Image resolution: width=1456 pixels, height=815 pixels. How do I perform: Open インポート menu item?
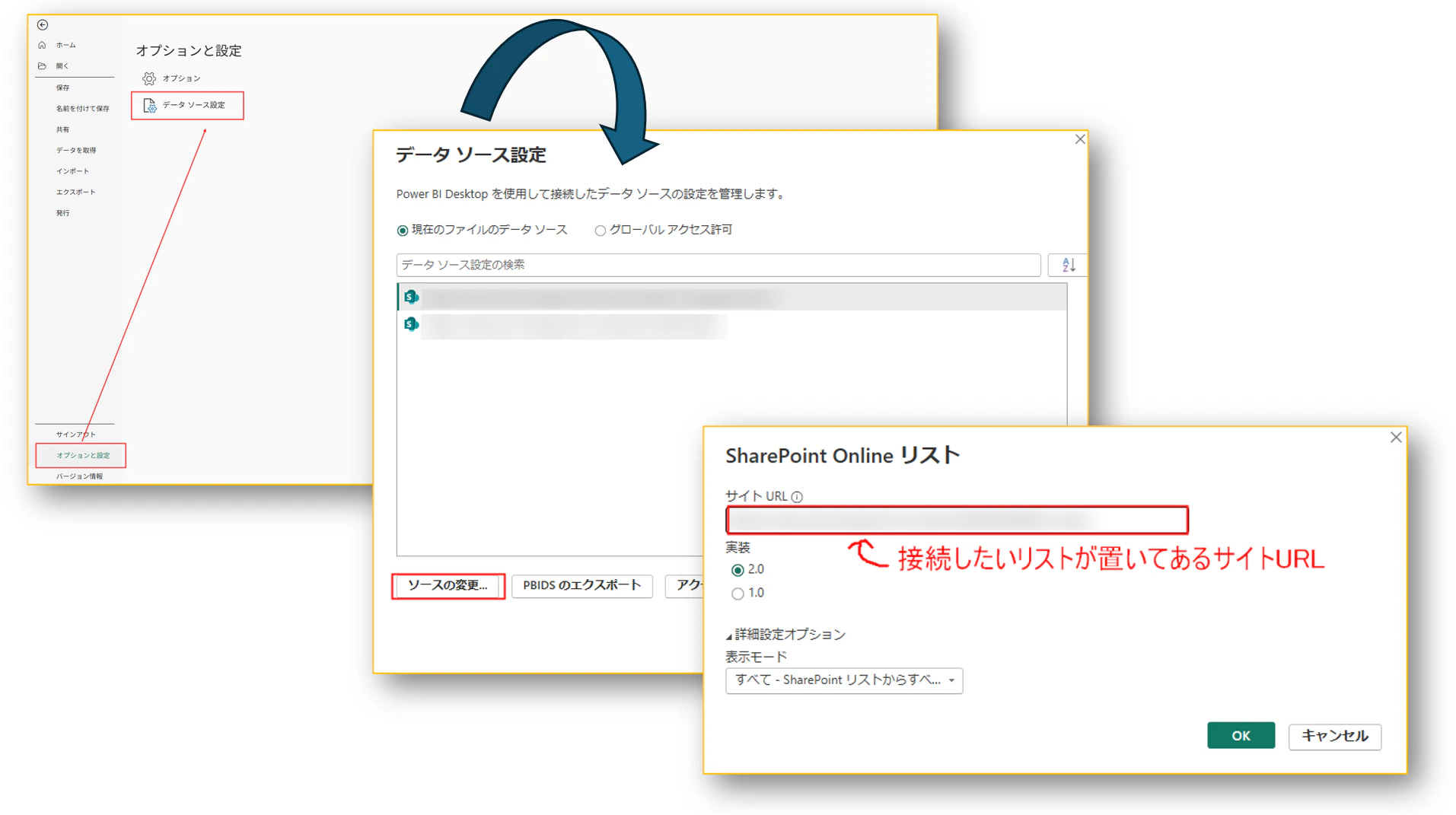[x=72, y=171]
